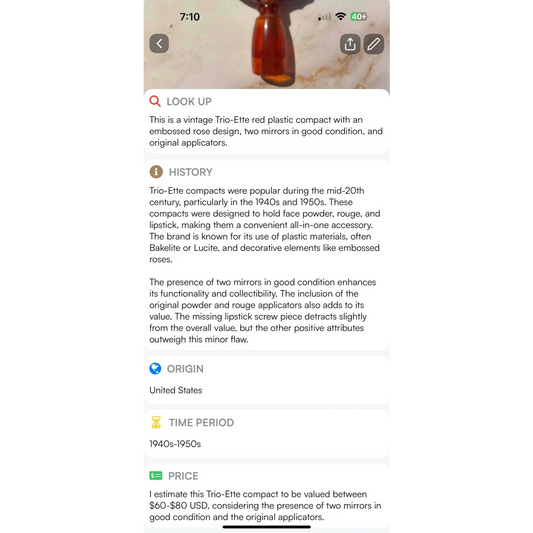
Task: Tap the pencil edit icon
Action: point(374,44)
